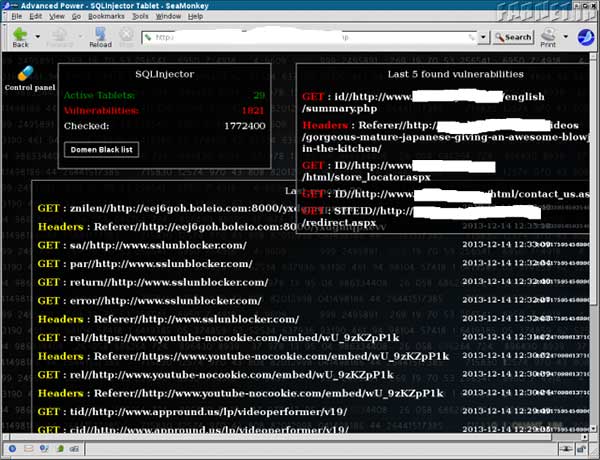Click the horizontal scrollbar at page bottom
This screenshot has height=460, width=600.
pyautogui.click(x=297, y=437)
